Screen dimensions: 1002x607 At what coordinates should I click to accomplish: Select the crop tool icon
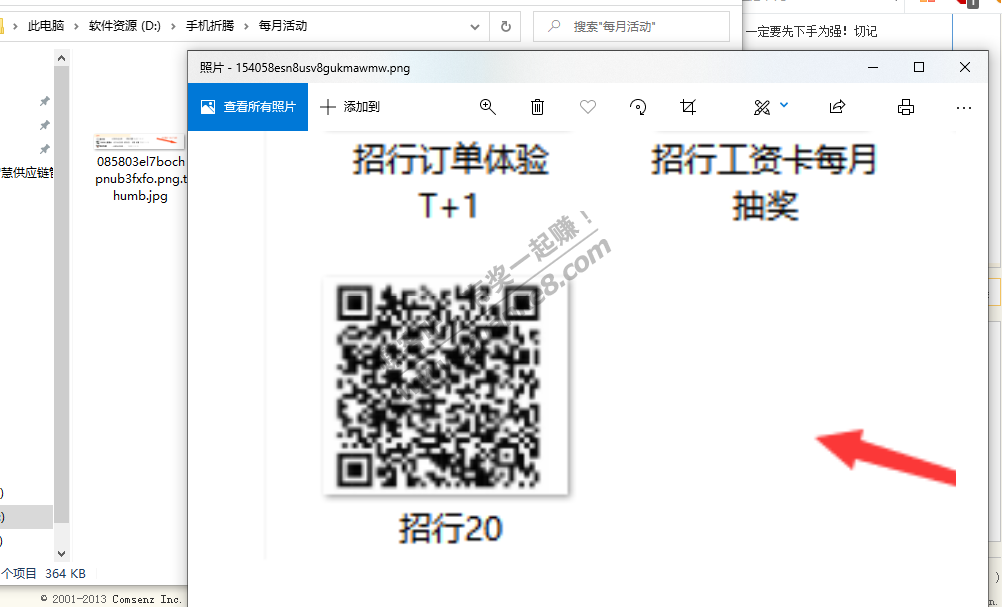688,107
